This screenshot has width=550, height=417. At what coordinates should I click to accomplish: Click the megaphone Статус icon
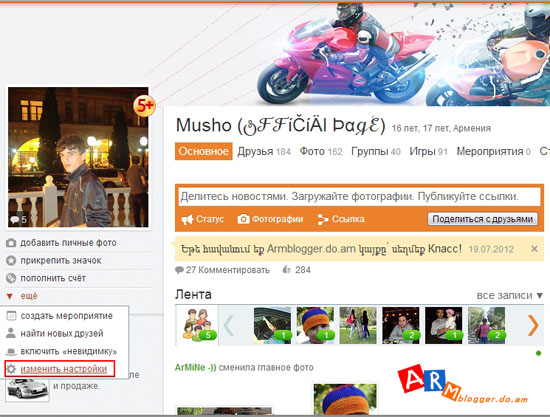point(187,220)
